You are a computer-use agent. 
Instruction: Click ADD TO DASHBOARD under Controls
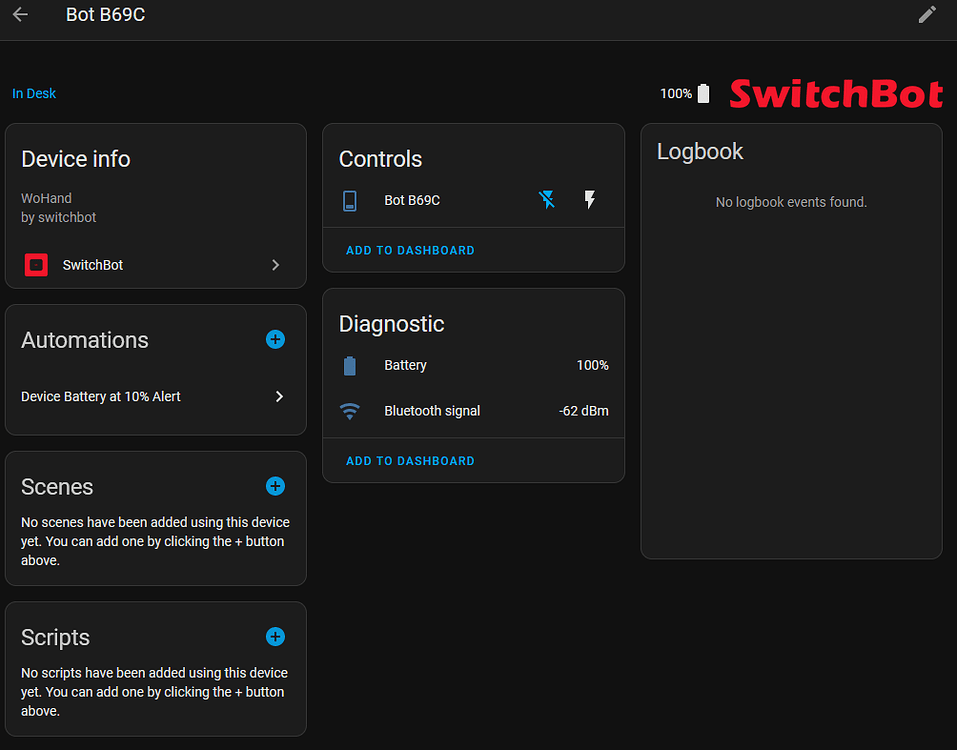[410, 250]
